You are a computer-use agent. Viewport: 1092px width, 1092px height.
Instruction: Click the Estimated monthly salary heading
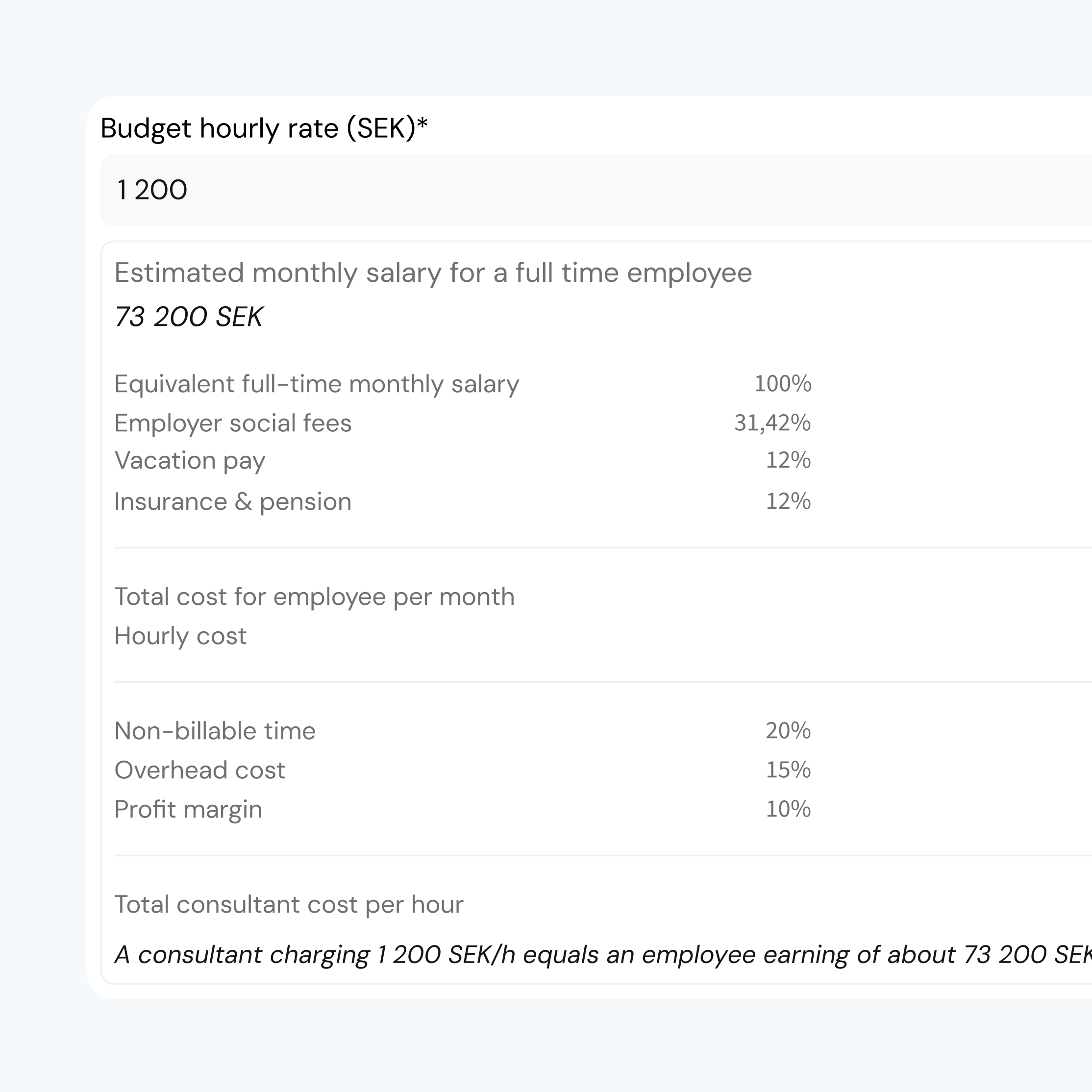[432, 273]
